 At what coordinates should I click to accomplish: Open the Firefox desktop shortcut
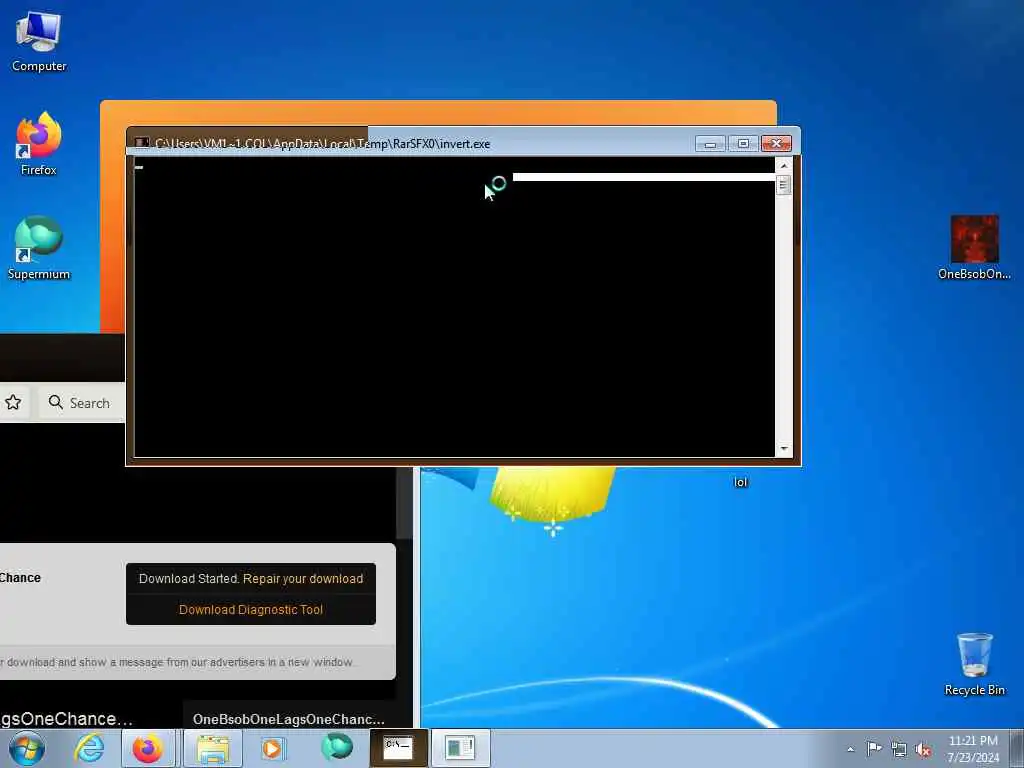point(39,144)
